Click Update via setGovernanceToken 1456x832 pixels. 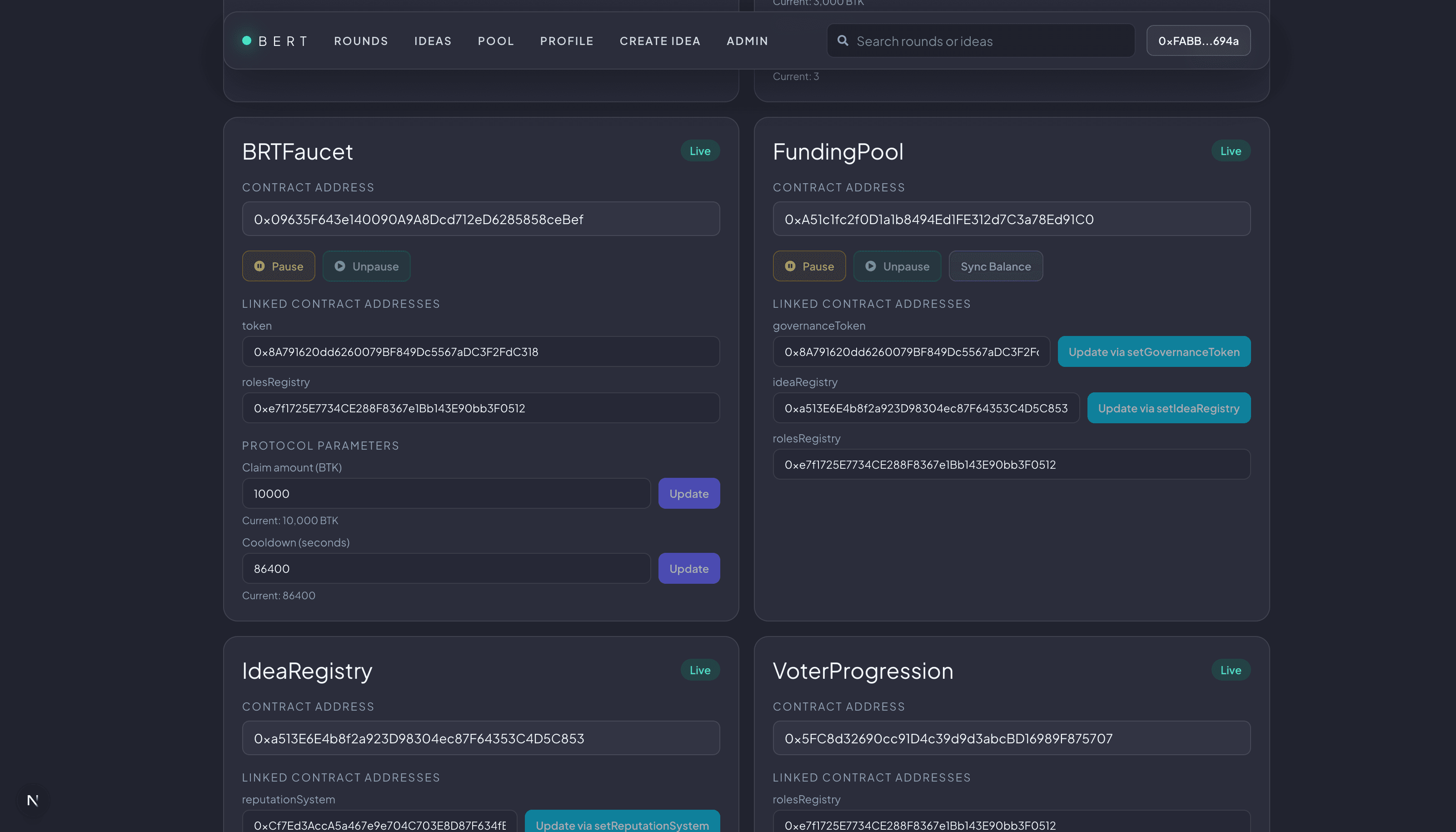click(1154, 351)
